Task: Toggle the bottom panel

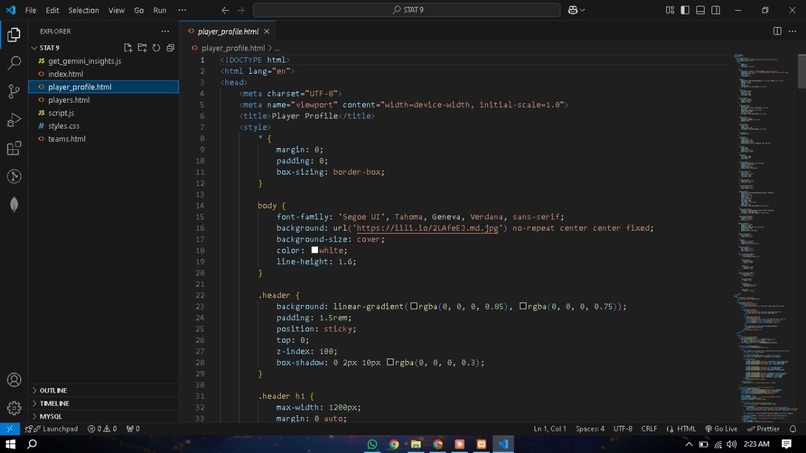Action: [x=700, y=10]
